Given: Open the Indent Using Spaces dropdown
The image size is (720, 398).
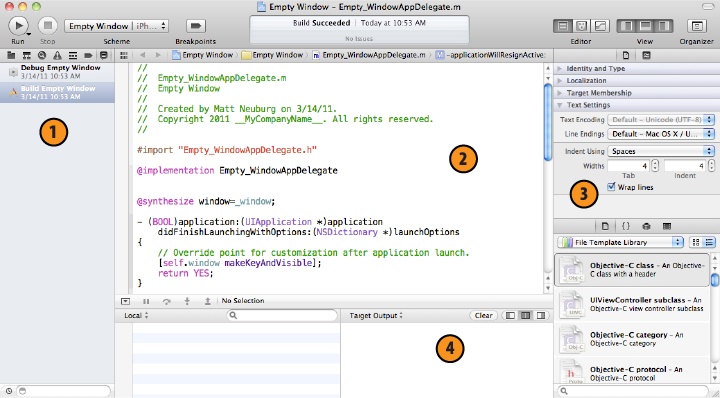Looking at the screenshot, I should coord(661,151).
